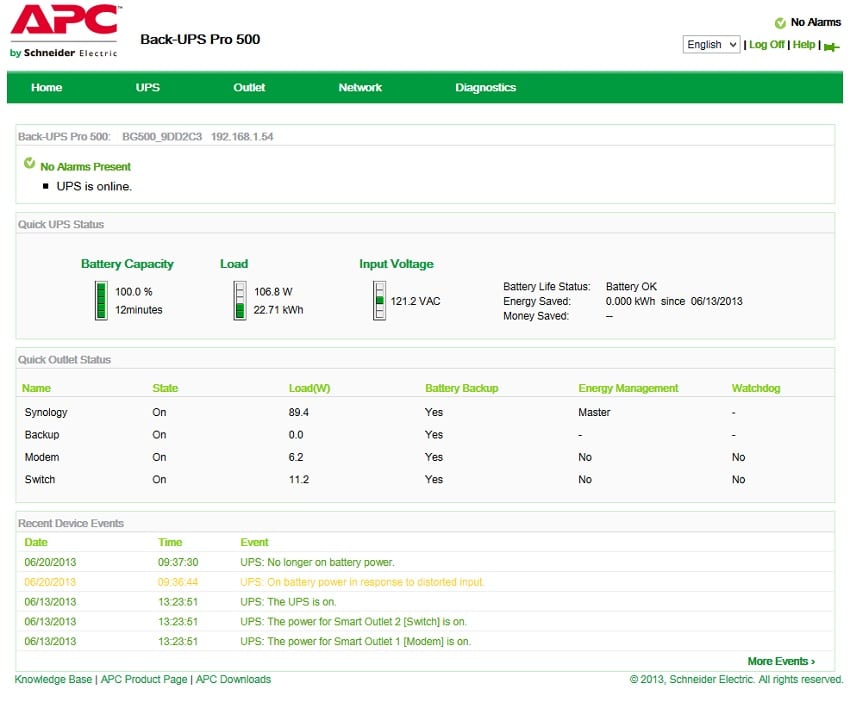This screenshot has width=850, height=702.
Task: Open the Network menu
Action: click(360, 87)
